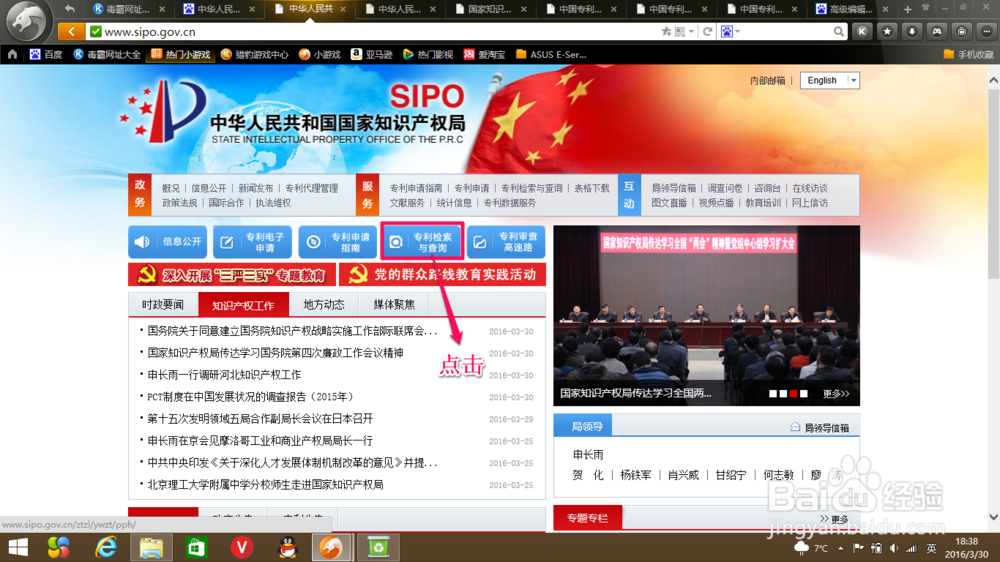Switch to 知识产权工作 news tab

(x=244, y=305)
